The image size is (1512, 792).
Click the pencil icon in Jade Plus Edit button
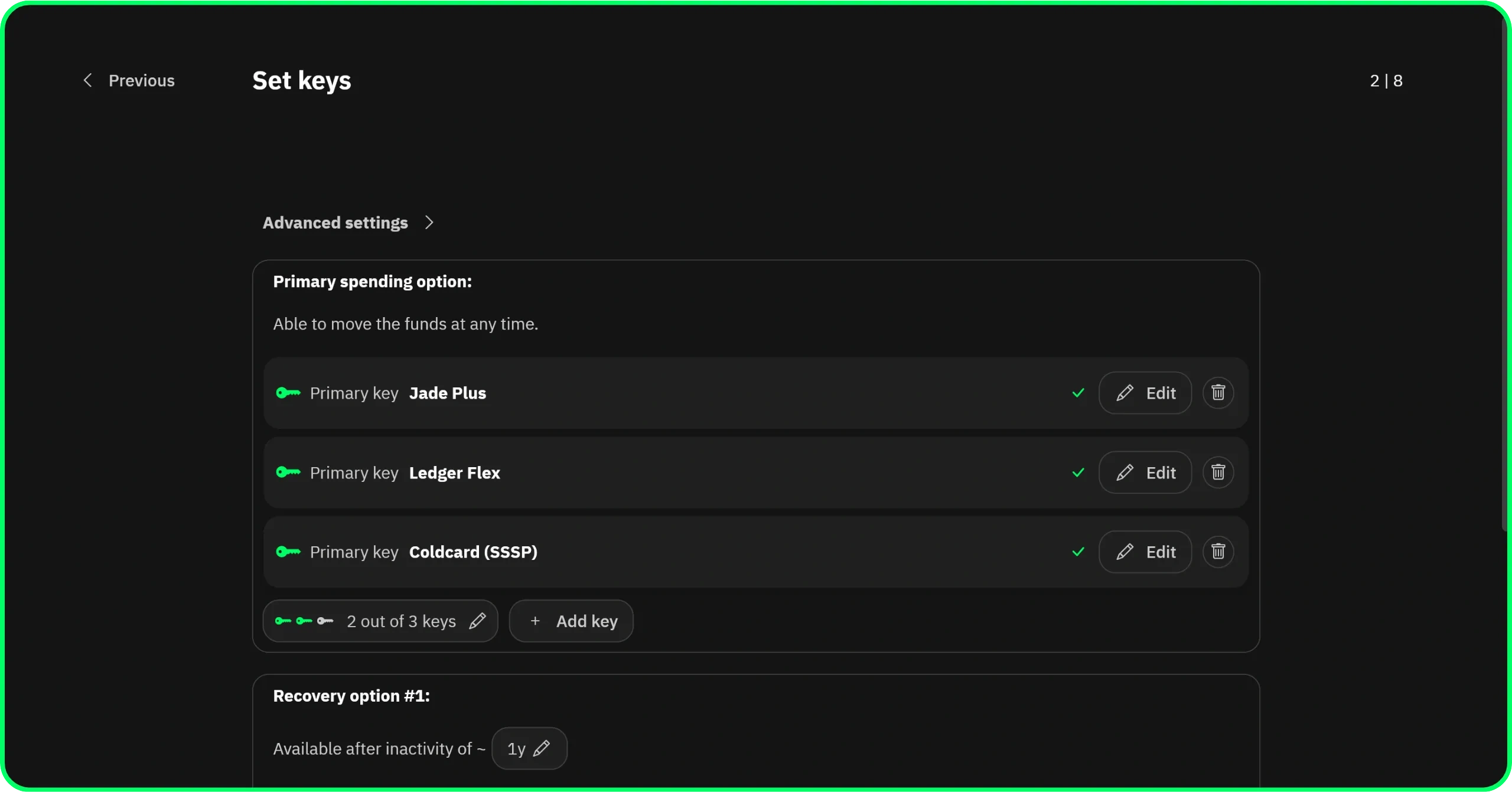point(1125,393)
